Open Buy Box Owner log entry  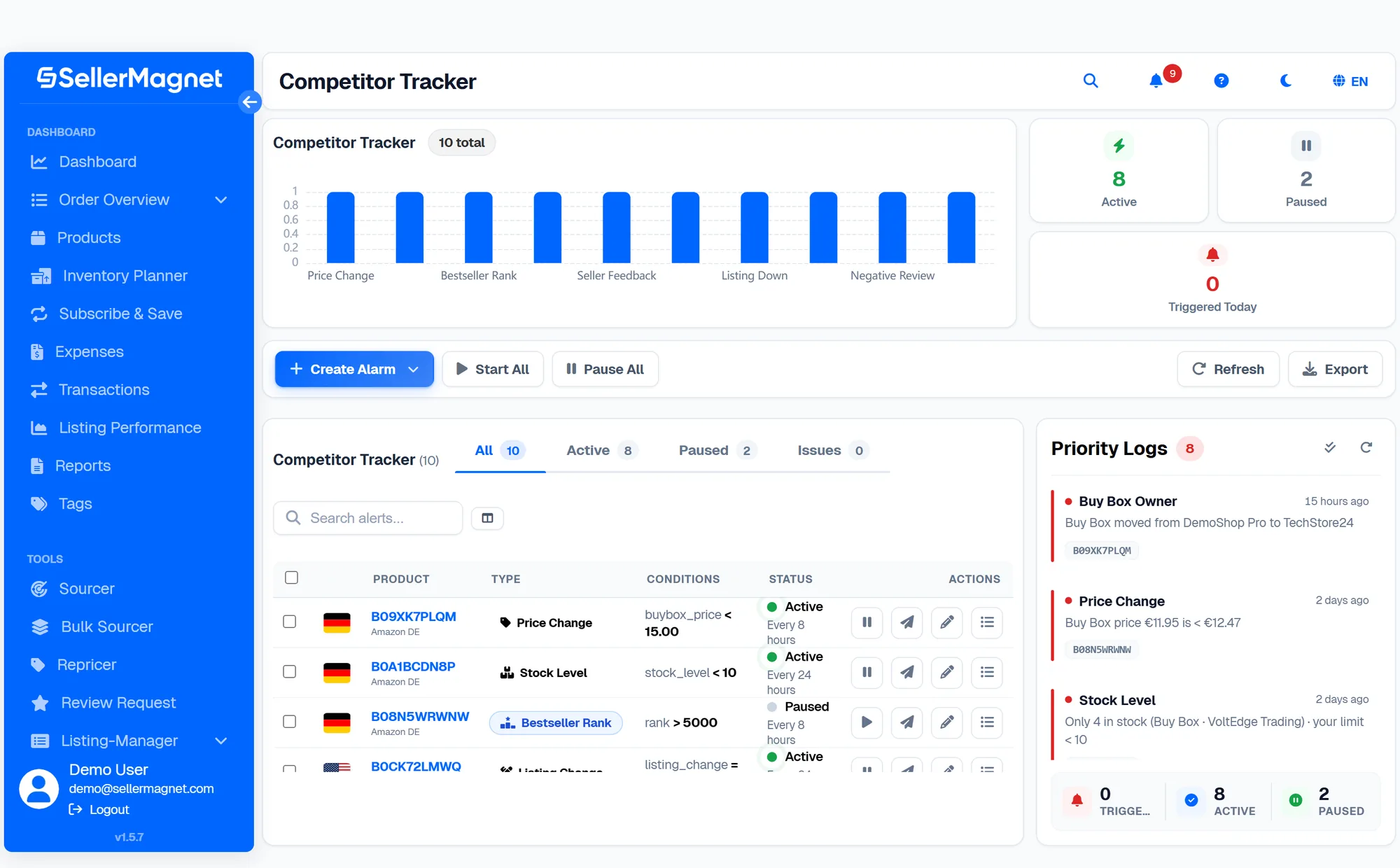(x=1216, y=526)
